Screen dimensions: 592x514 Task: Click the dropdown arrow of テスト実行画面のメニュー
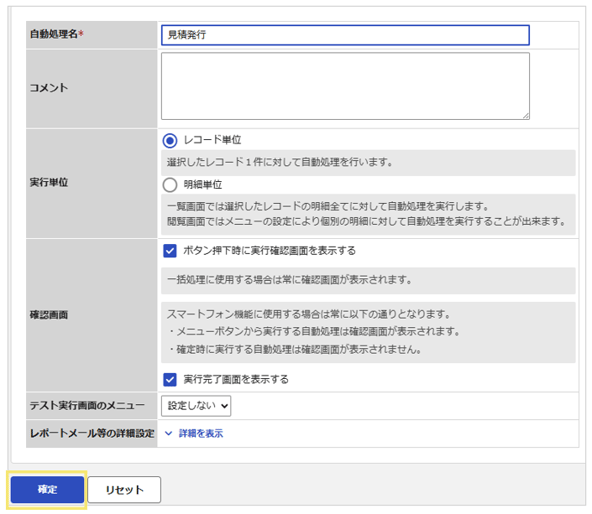(224, 406)
